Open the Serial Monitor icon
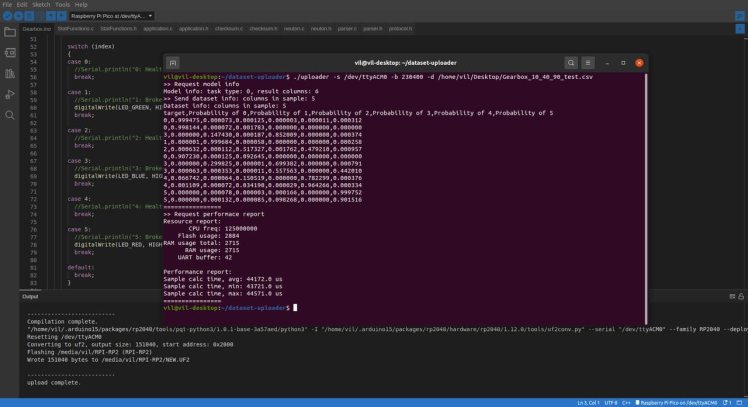This screenshot has width=748, height=407. pos(738,16)
